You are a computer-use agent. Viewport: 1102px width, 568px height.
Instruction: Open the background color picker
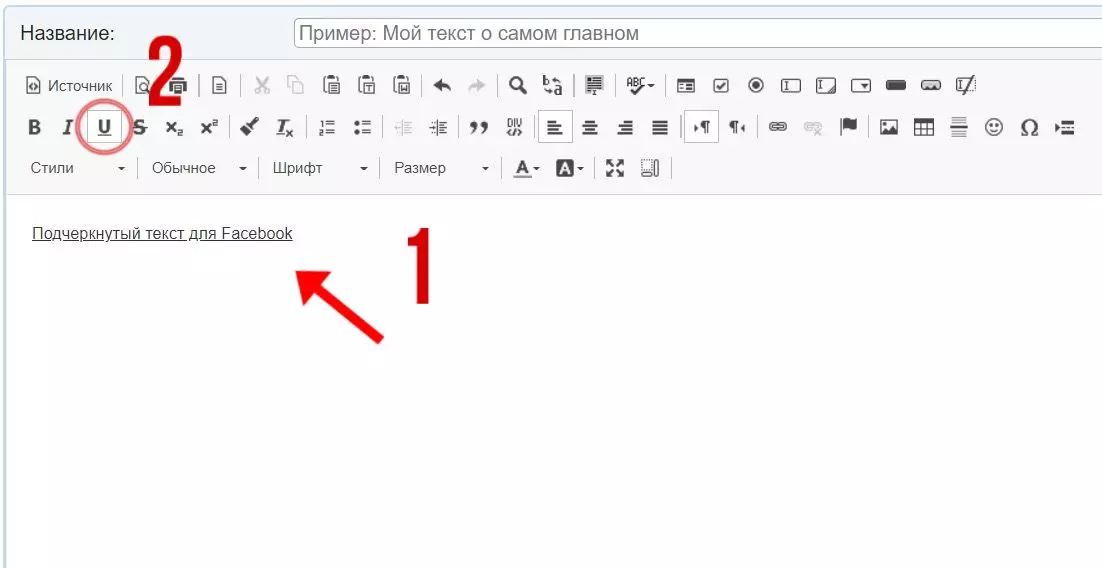tap(569, 169)
